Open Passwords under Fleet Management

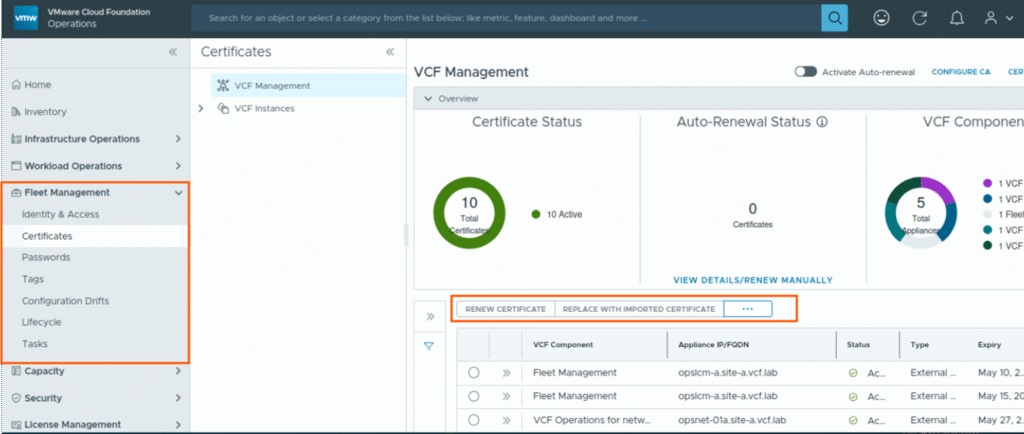click(46, 257)
